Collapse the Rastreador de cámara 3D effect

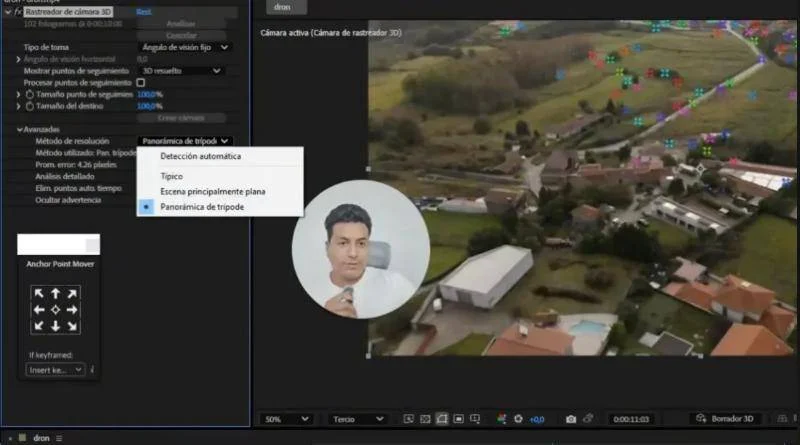click(8, 11)
